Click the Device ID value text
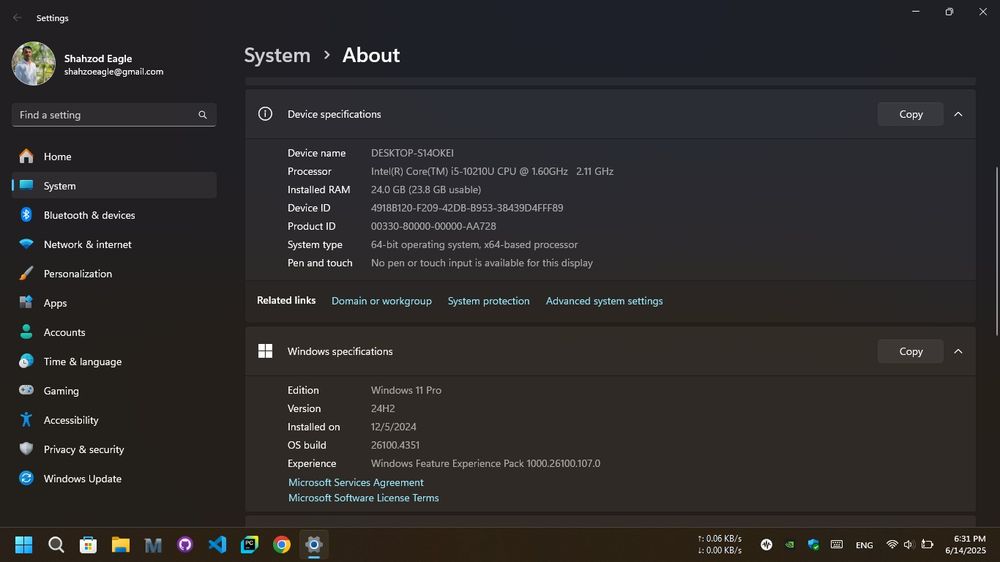Screen dimensions: 1000x562 click(467, 208)
